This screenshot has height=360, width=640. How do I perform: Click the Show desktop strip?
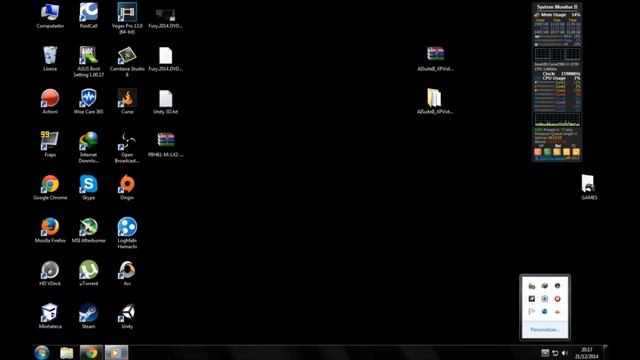(x=605, y=353)
